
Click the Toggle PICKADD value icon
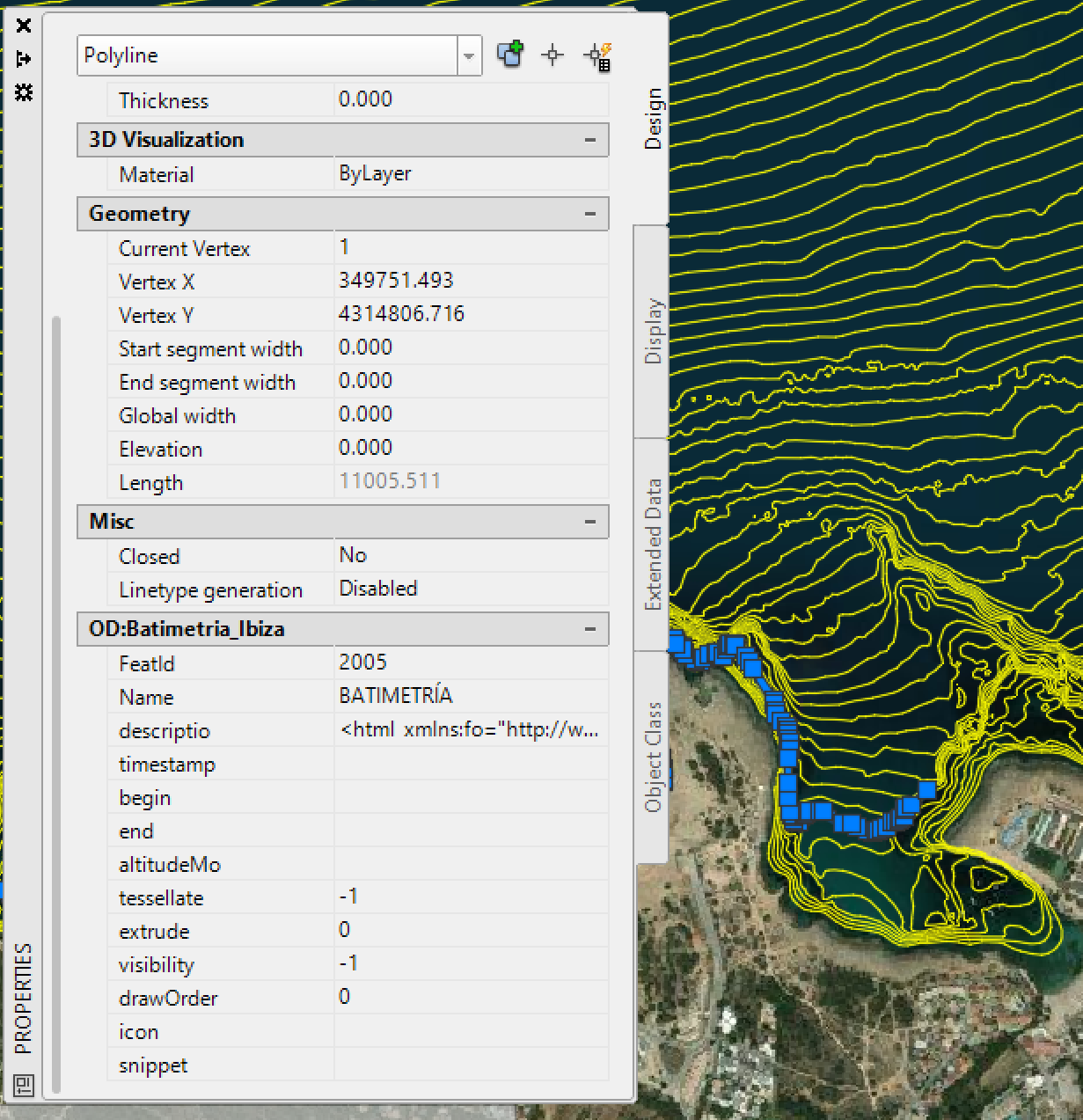(510, 55)
